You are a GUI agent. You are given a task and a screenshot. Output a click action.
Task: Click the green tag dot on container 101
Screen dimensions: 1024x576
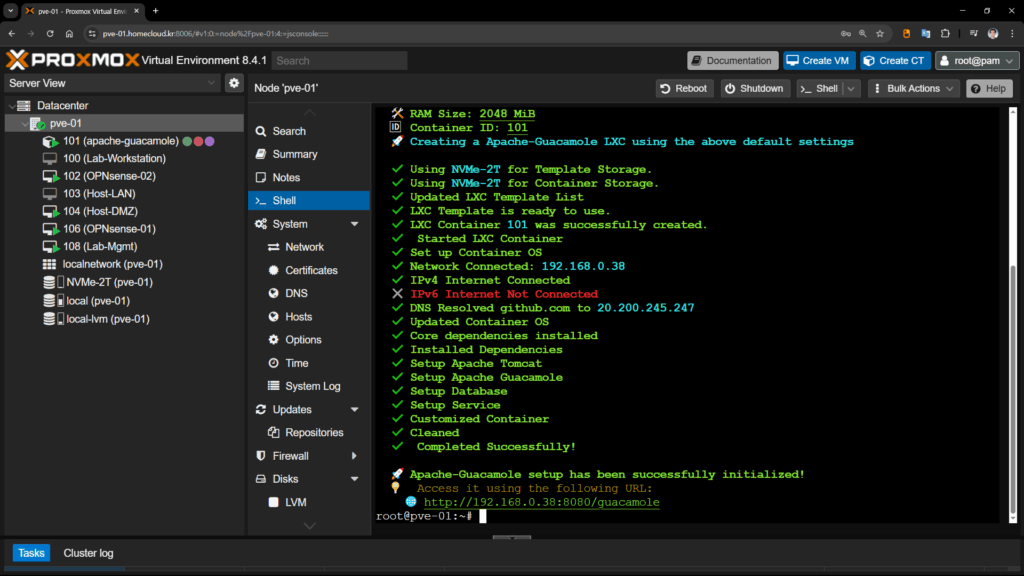click(x=187, y=141)
